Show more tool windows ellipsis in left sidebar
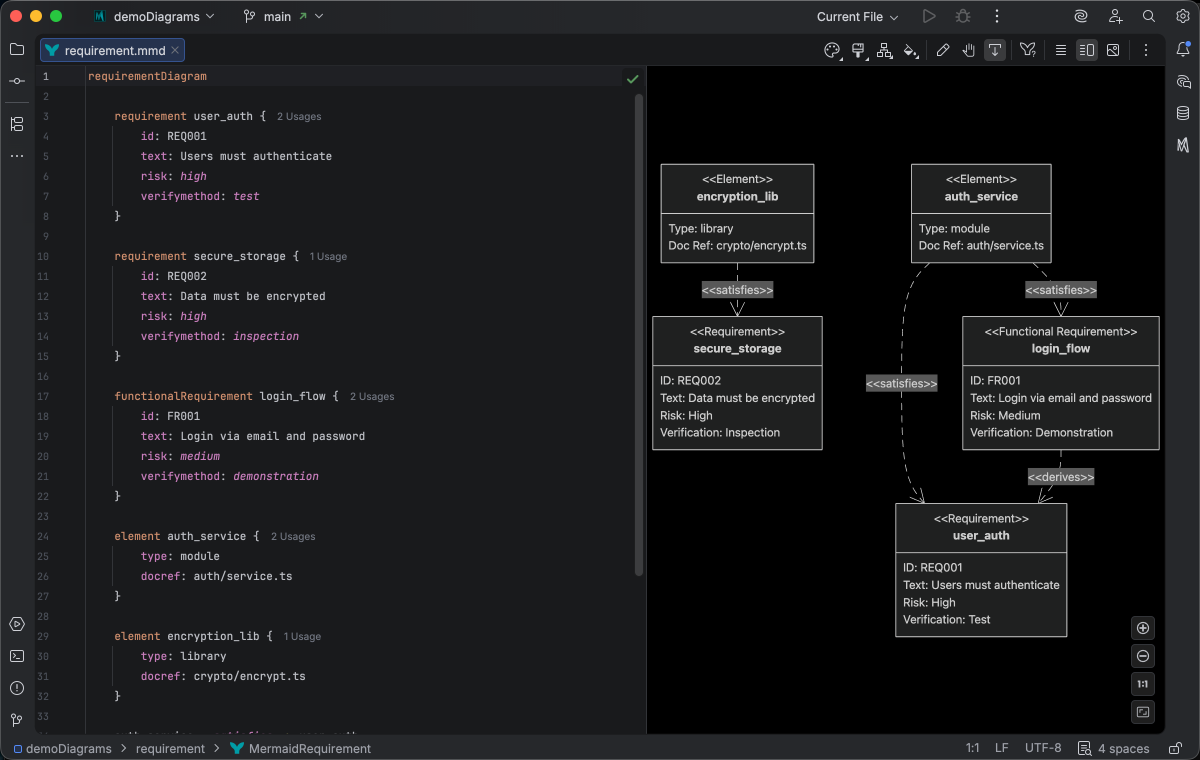This screenshot has width=1200, height=760. point(17,156)
